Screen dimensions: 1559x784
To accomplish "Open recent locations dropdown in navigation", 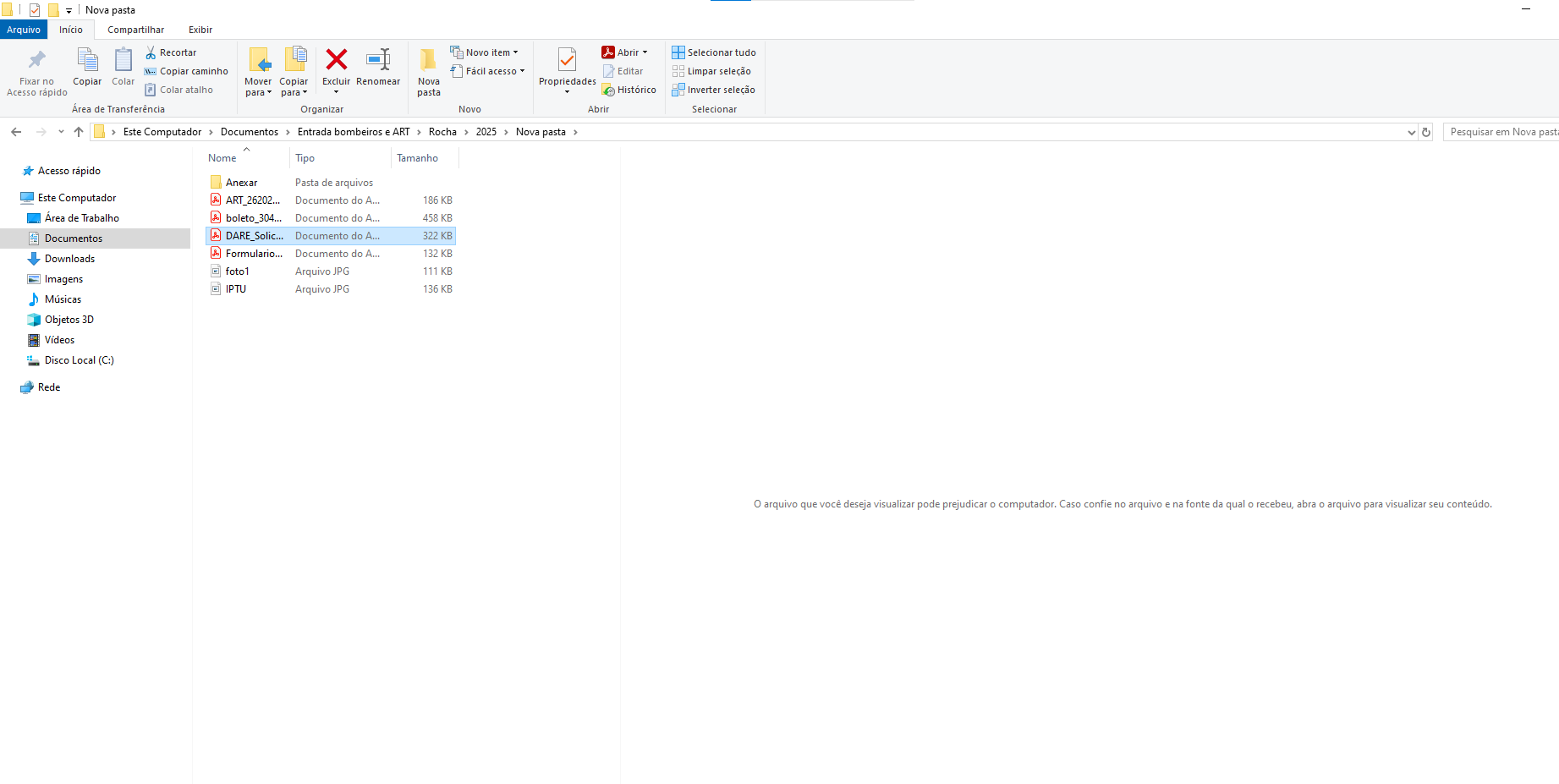I will click(61, 132).
